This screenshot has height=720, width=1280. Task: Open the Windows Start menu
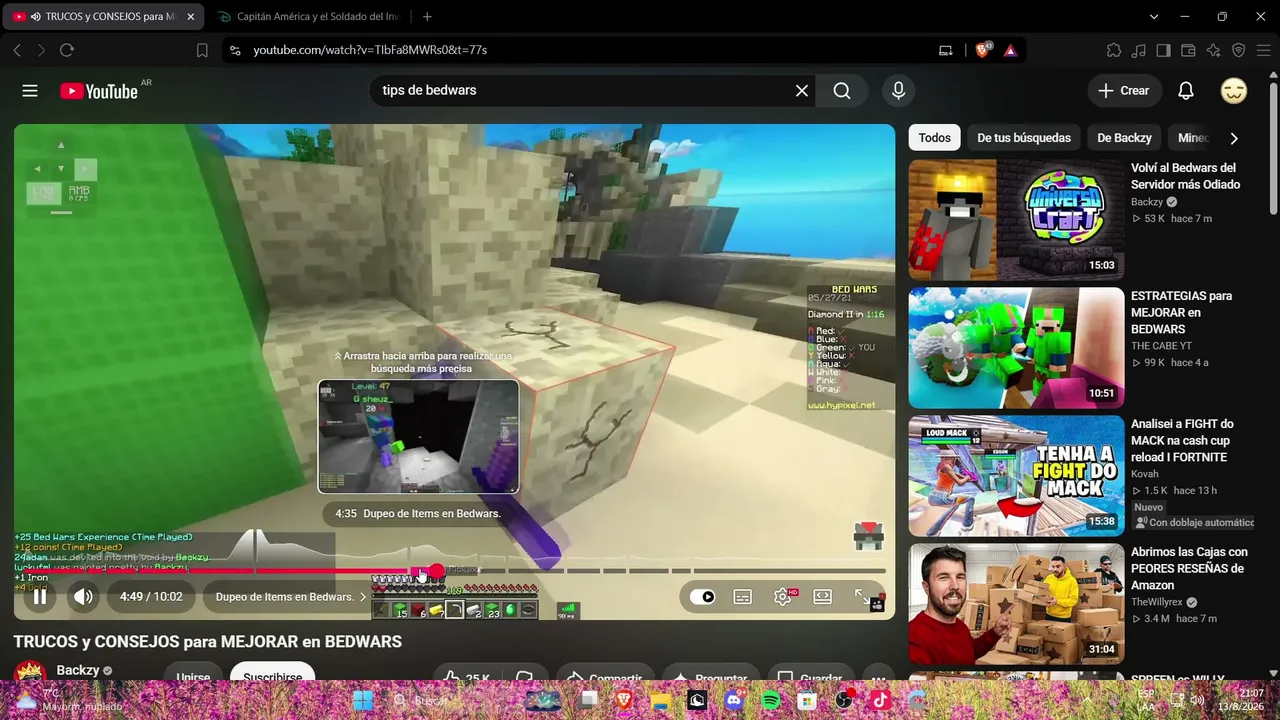(363, 700)
